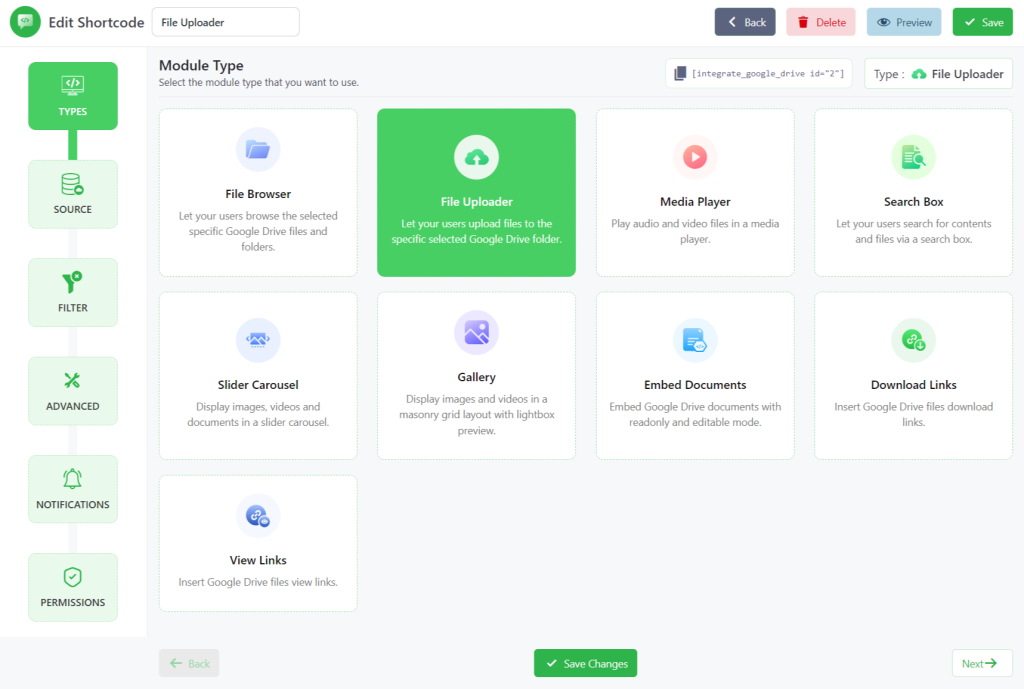Image resolution: width=1024 pixels, height=689 pixels.
Task: Click the eye icon in Preview
Action: pos(884,22)
